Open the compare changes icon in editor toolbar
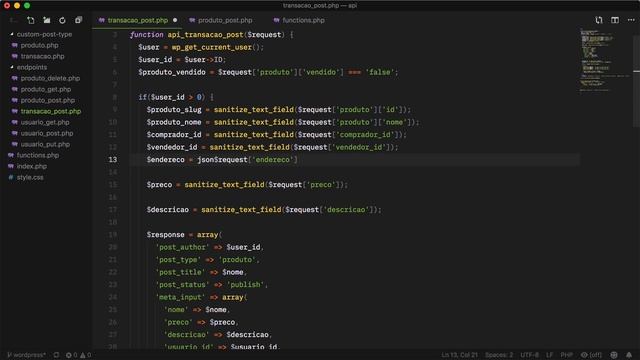This screenshot has width=640, height=360. 599,20
